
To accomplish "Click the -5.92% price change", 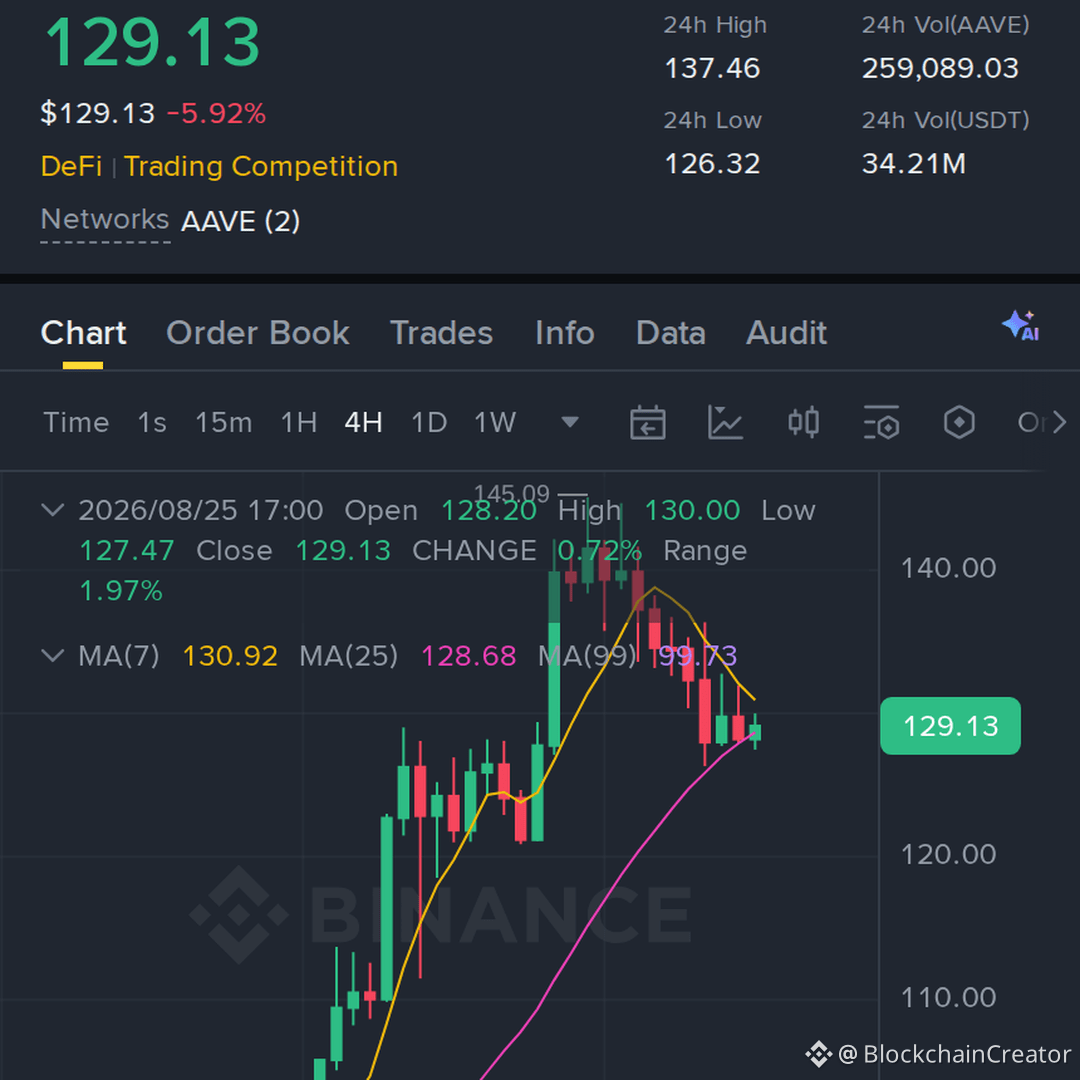I will pos(216,114).
